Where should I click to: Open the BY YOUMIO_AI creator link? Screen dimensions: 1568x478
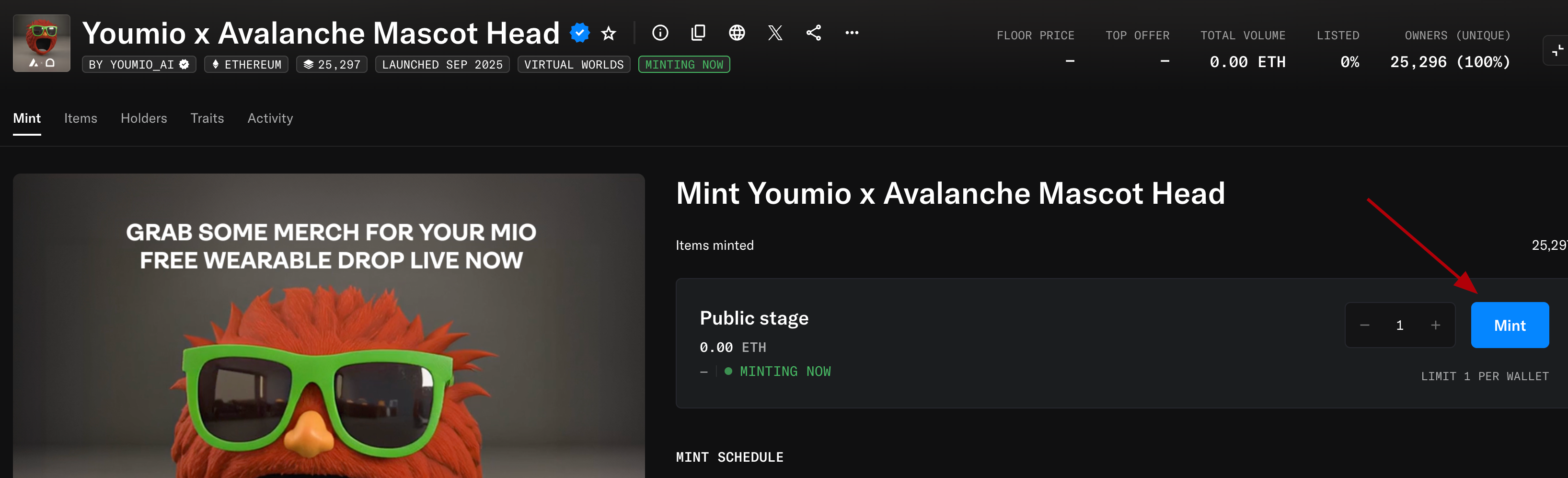[x=139, y=65]
